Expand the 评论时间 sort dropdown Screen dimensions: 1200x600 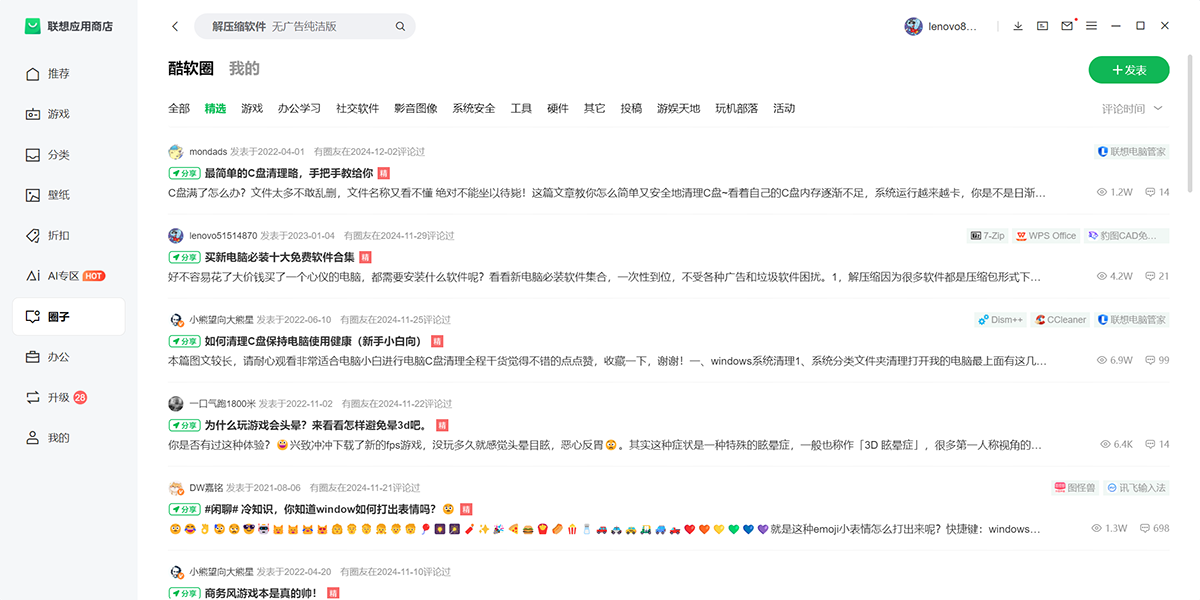tap(1132, 109)
